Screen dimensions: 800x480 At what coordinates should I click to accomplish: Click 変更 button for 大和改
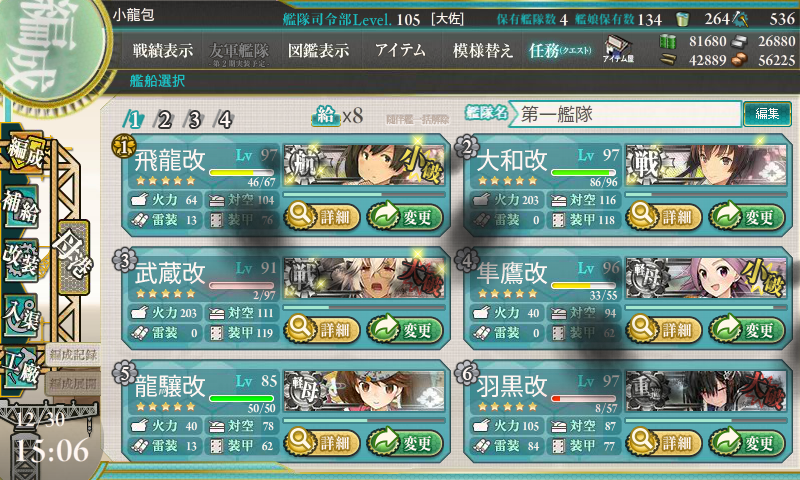[747, 217]
